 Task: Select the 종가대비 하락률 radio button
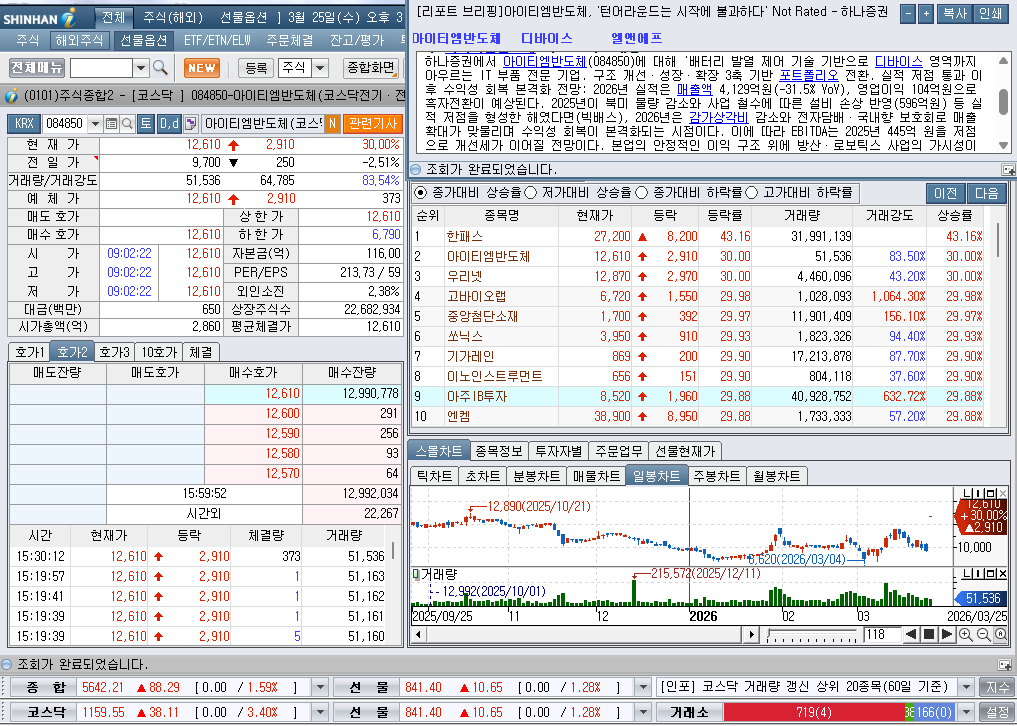tap(641, 193)
